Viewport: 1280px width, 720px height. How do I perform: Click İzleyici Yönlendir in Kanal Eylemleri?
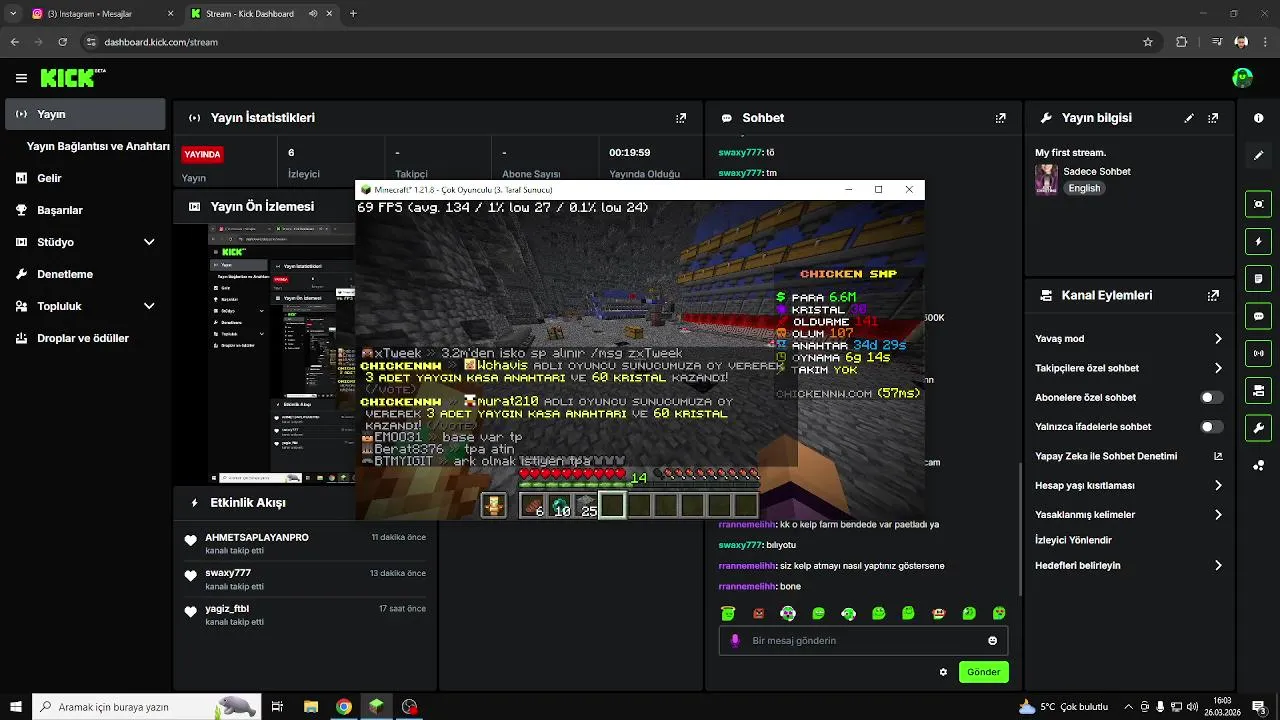pos(1073,540)
